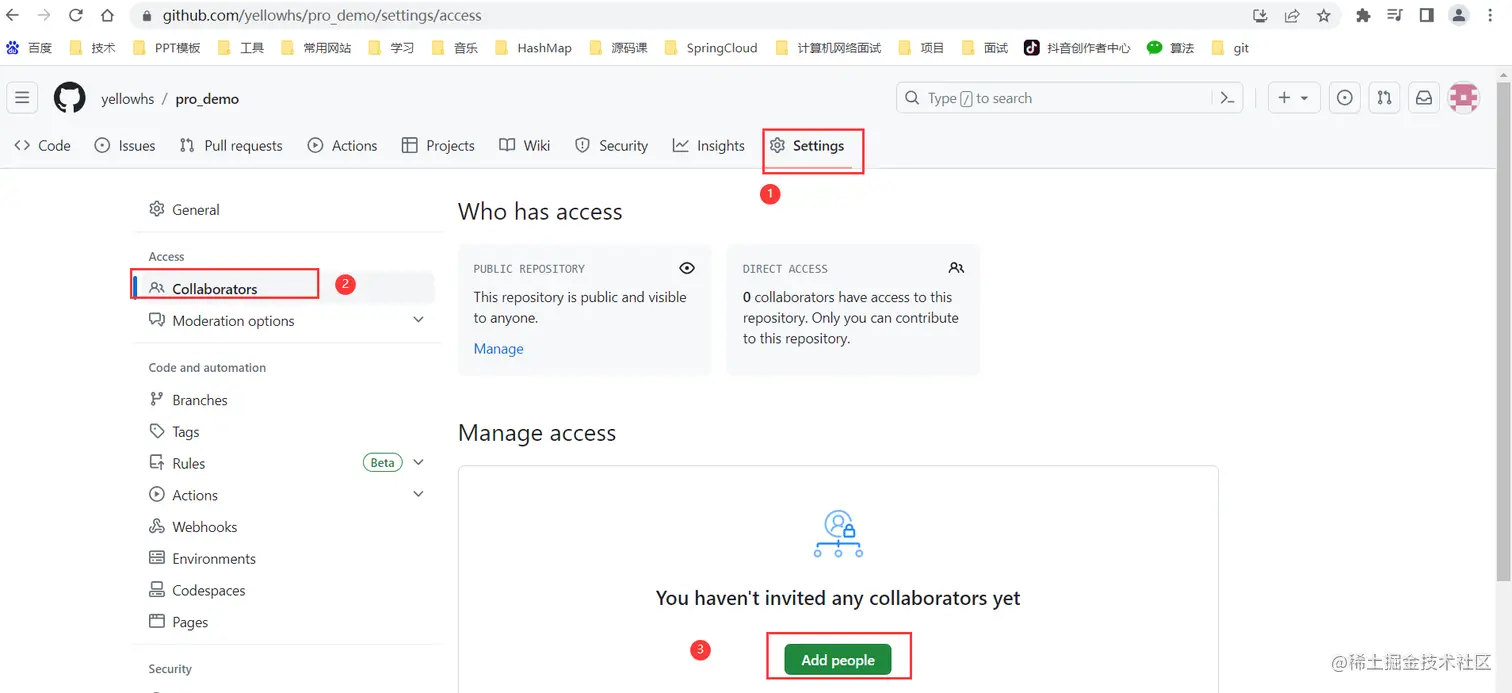This screenshot has height=693, width=1512.
Task: Open the Projects tab
Action: [438, 145]
